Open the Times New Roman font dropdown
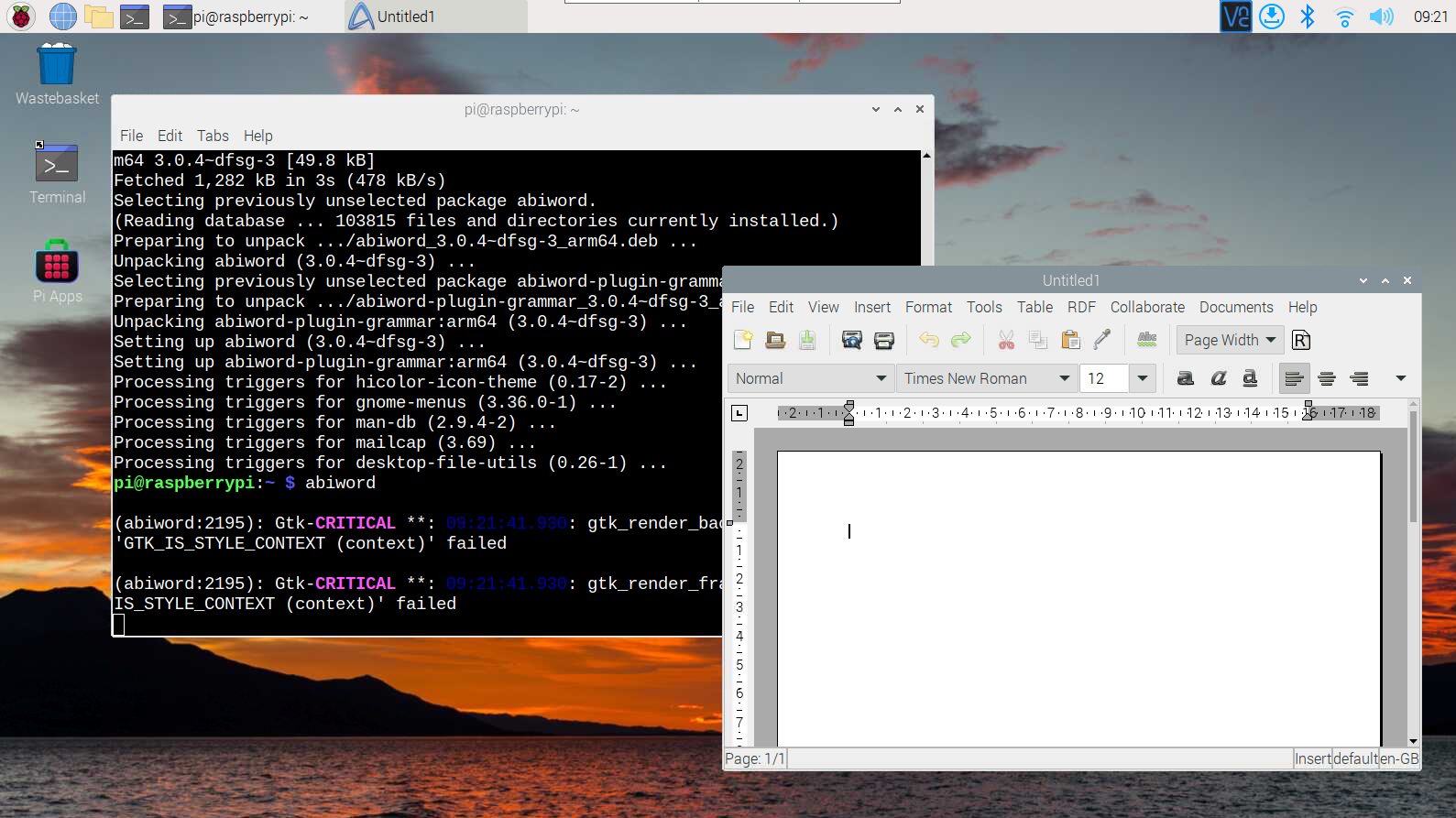Viewport: 1456px width, 818px height. pyautogui.click(x=987, y=378)
